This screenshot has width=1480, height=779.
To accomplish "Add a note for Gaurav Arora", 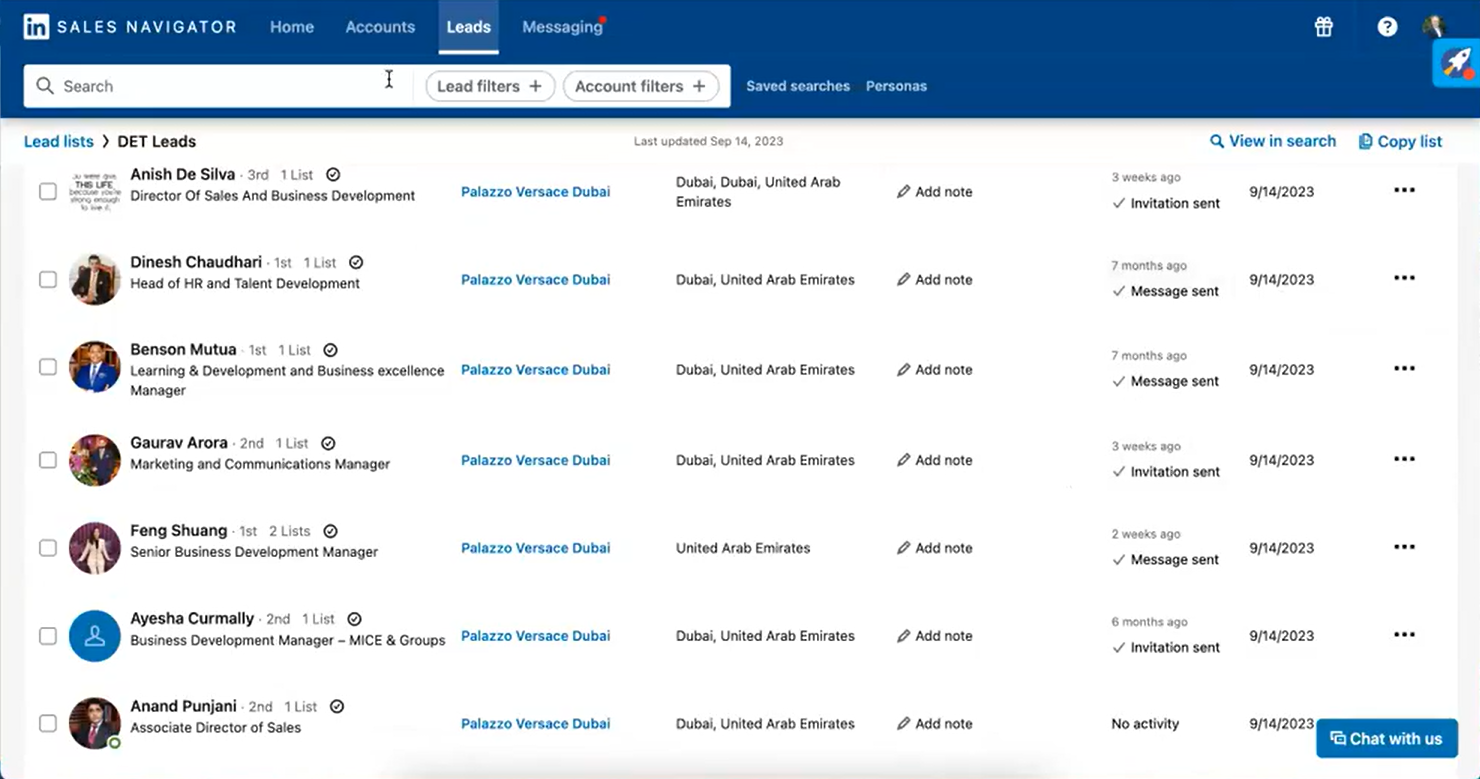I will [934, 460].
